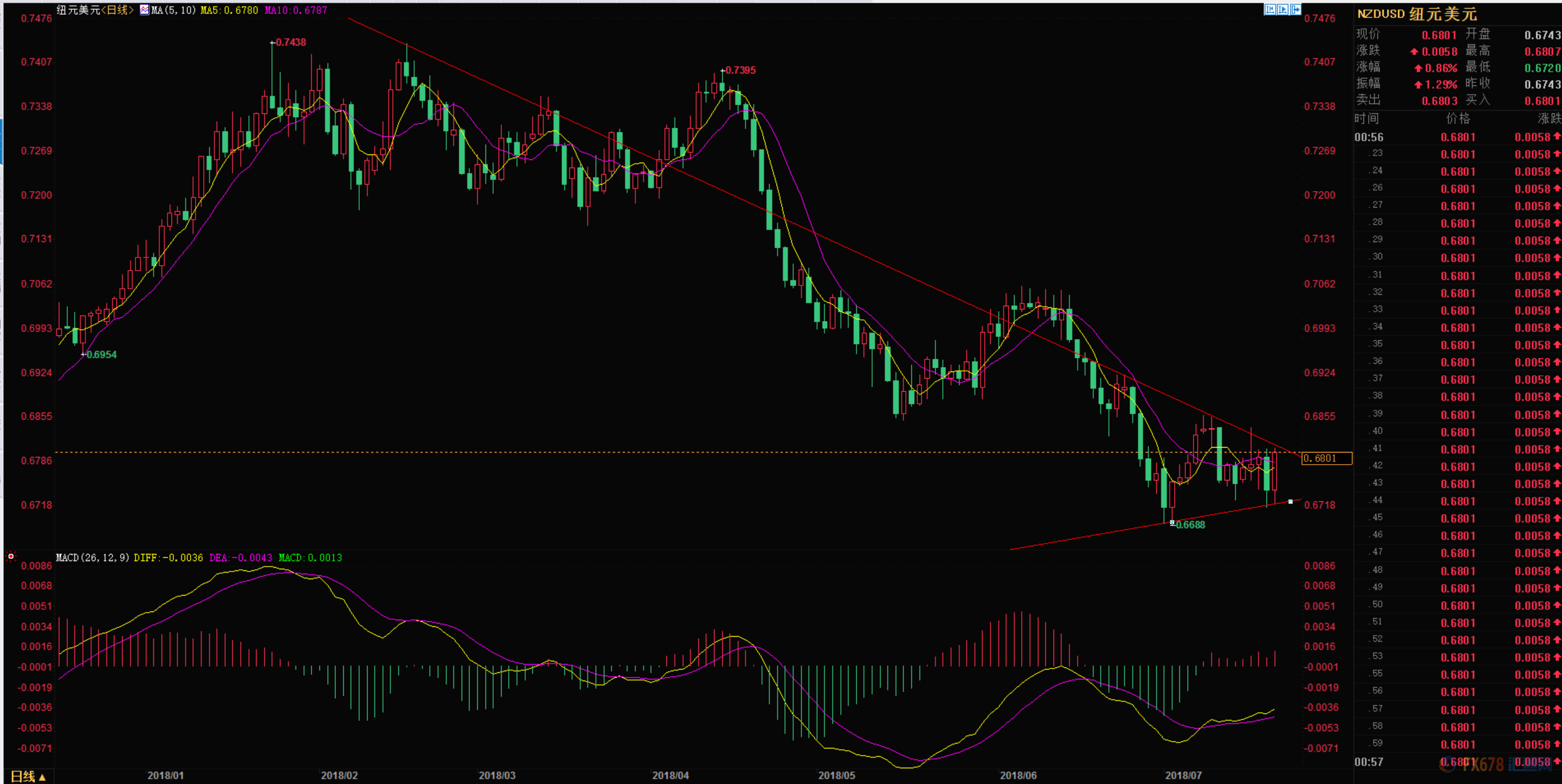Click the 价格 column header
The image size is (1562, 784).
[1458, 118]
